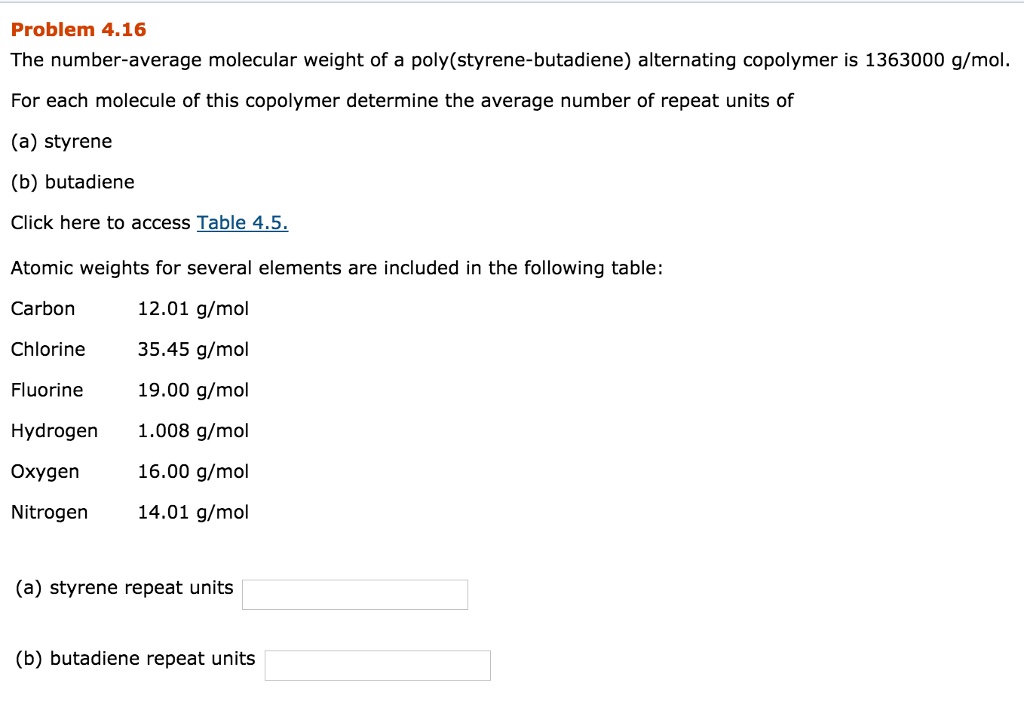The width and height of the screenshot is (1024, 701).
Task: Click the Click here to access text
Action: [100, 222]
